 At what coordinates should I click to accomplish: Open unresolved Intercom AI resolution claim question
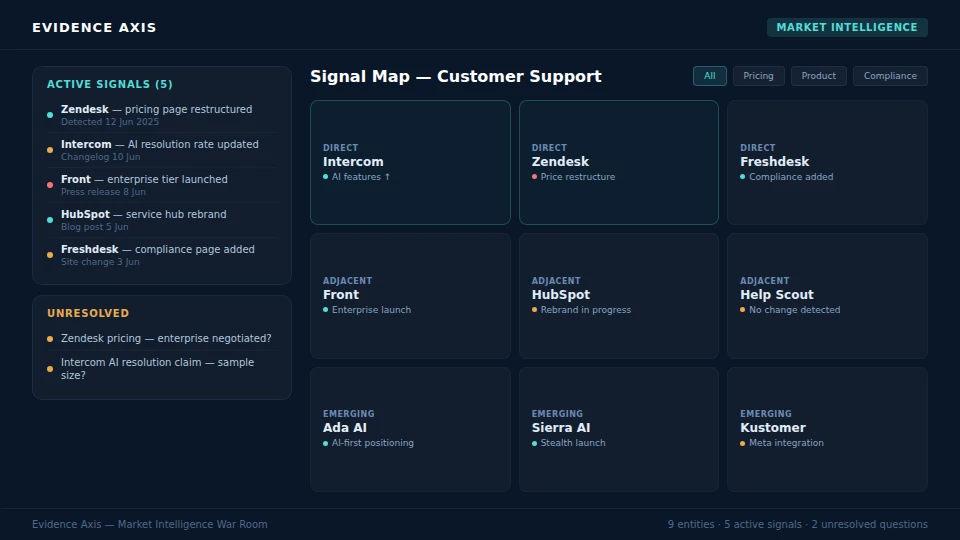162,369
